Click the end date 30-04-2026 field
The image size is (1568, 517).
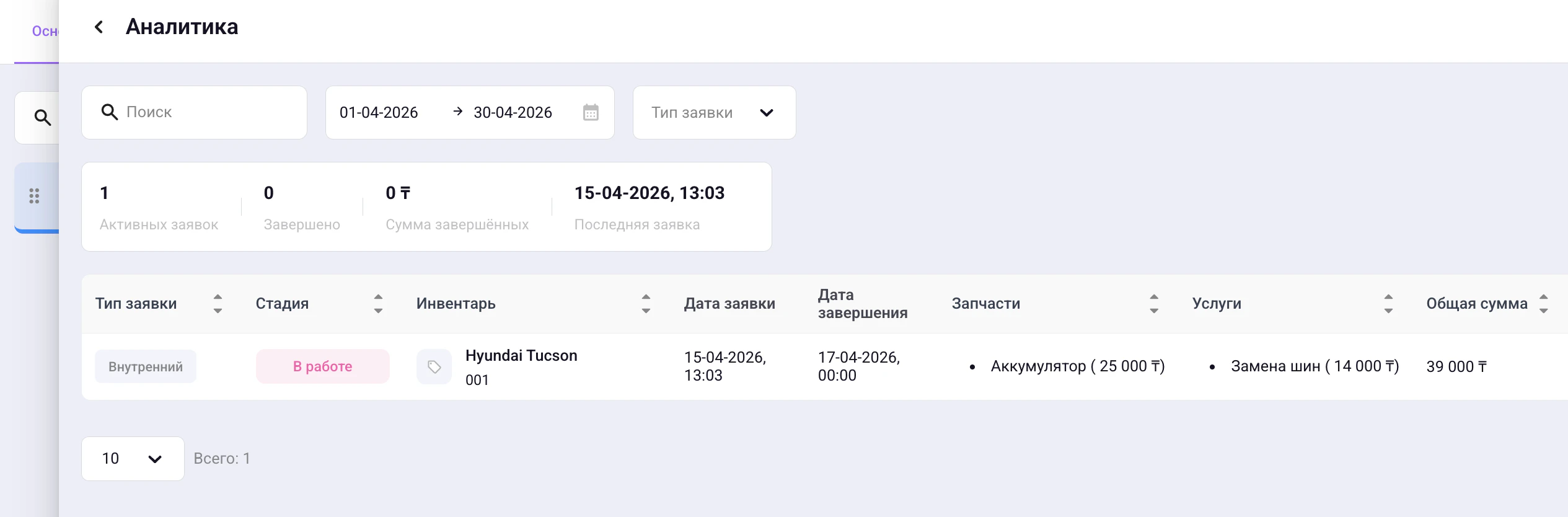513,113
